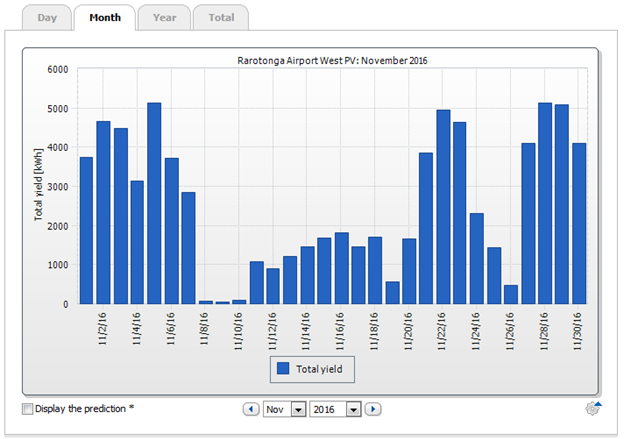Image resolution: width=624 pixels, height=439 pixels.
Task: Open the chart settings gear icon
Action: click(x=592, y=407)
